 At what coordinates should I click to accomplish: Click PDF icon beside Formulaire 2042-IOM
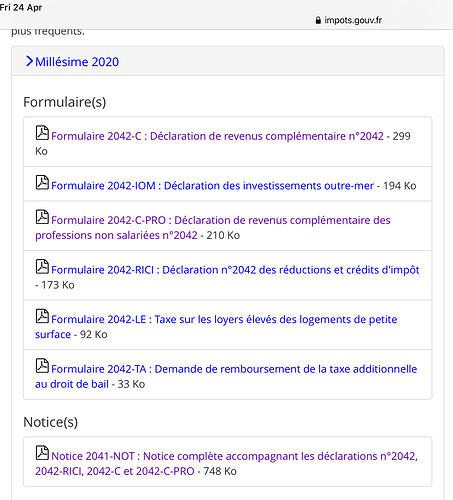click(x=42, y=182)
